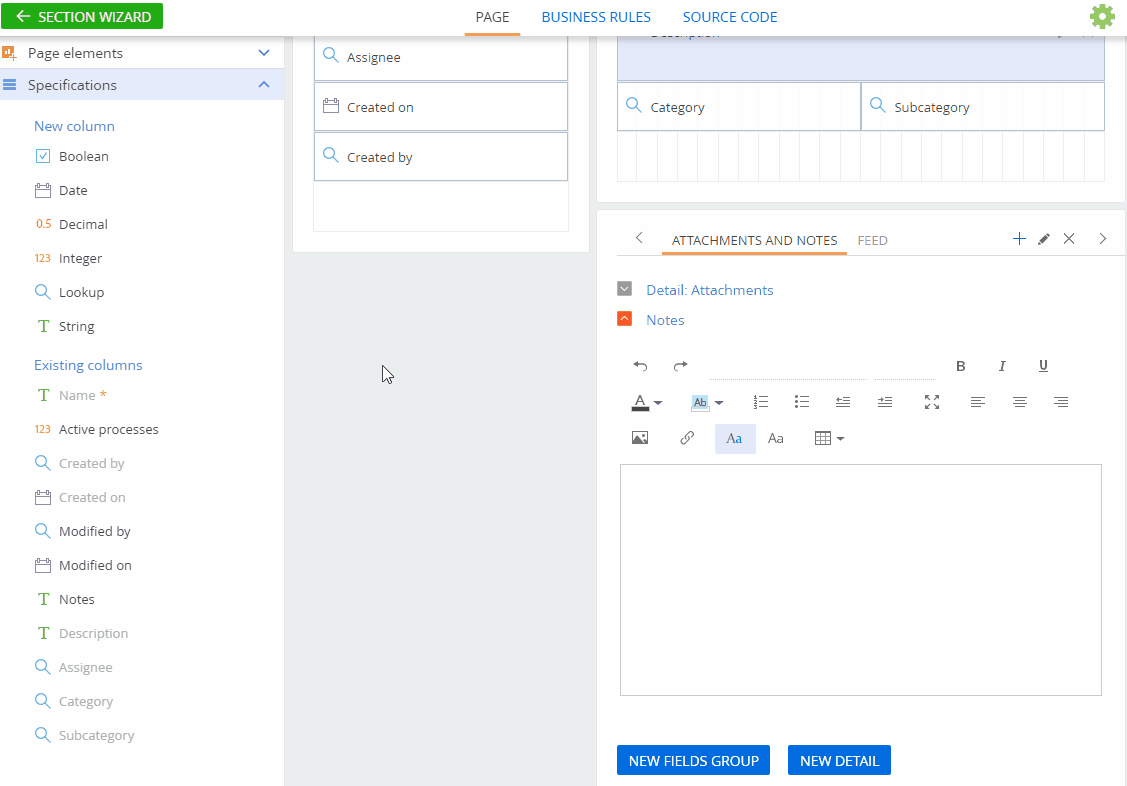Click the New Detail button
1127x786 pixels.
(x=839, y=760)
